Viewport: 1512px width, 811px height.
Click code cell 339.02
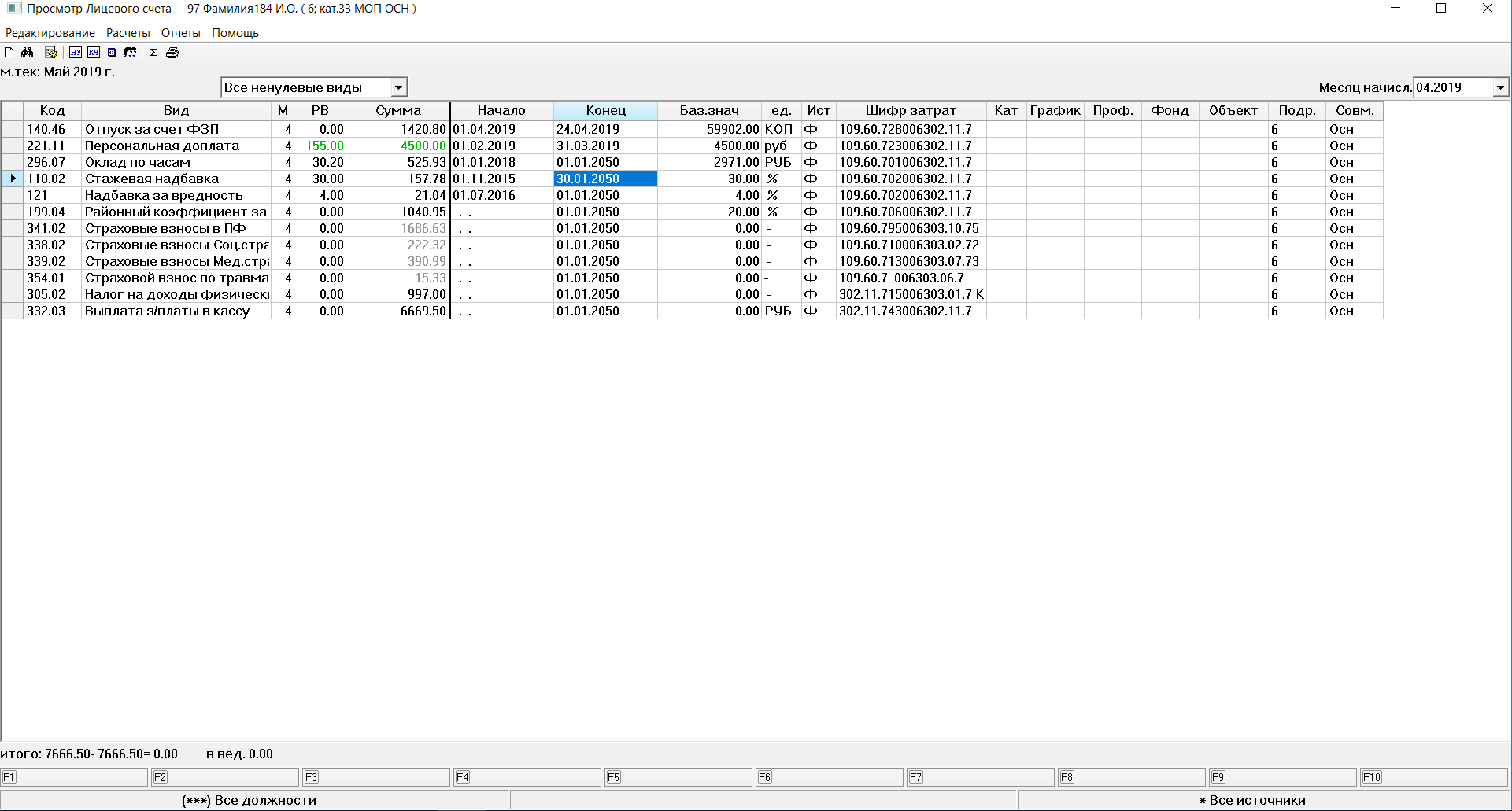coord(52,261)
